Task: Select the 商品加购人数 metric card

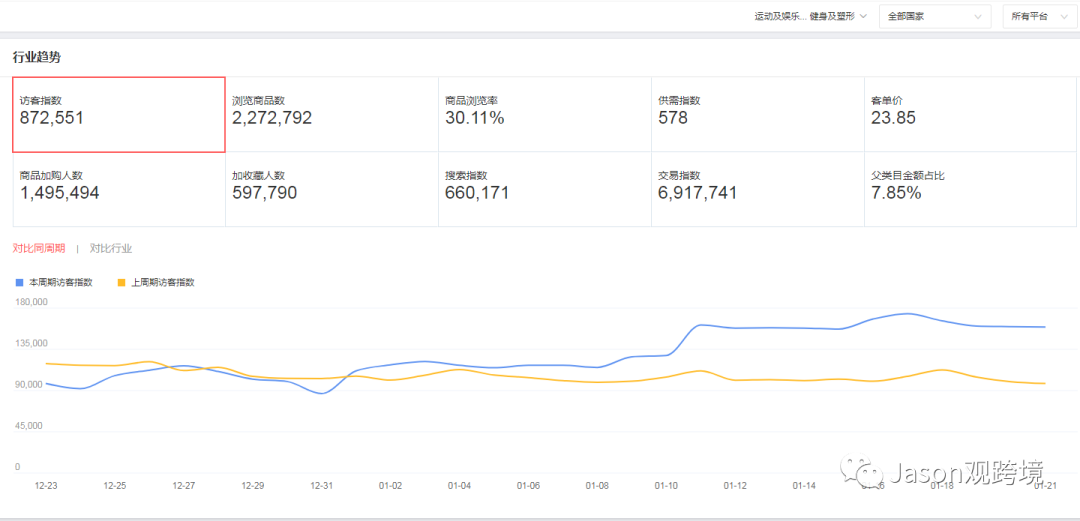Action: 119,189
